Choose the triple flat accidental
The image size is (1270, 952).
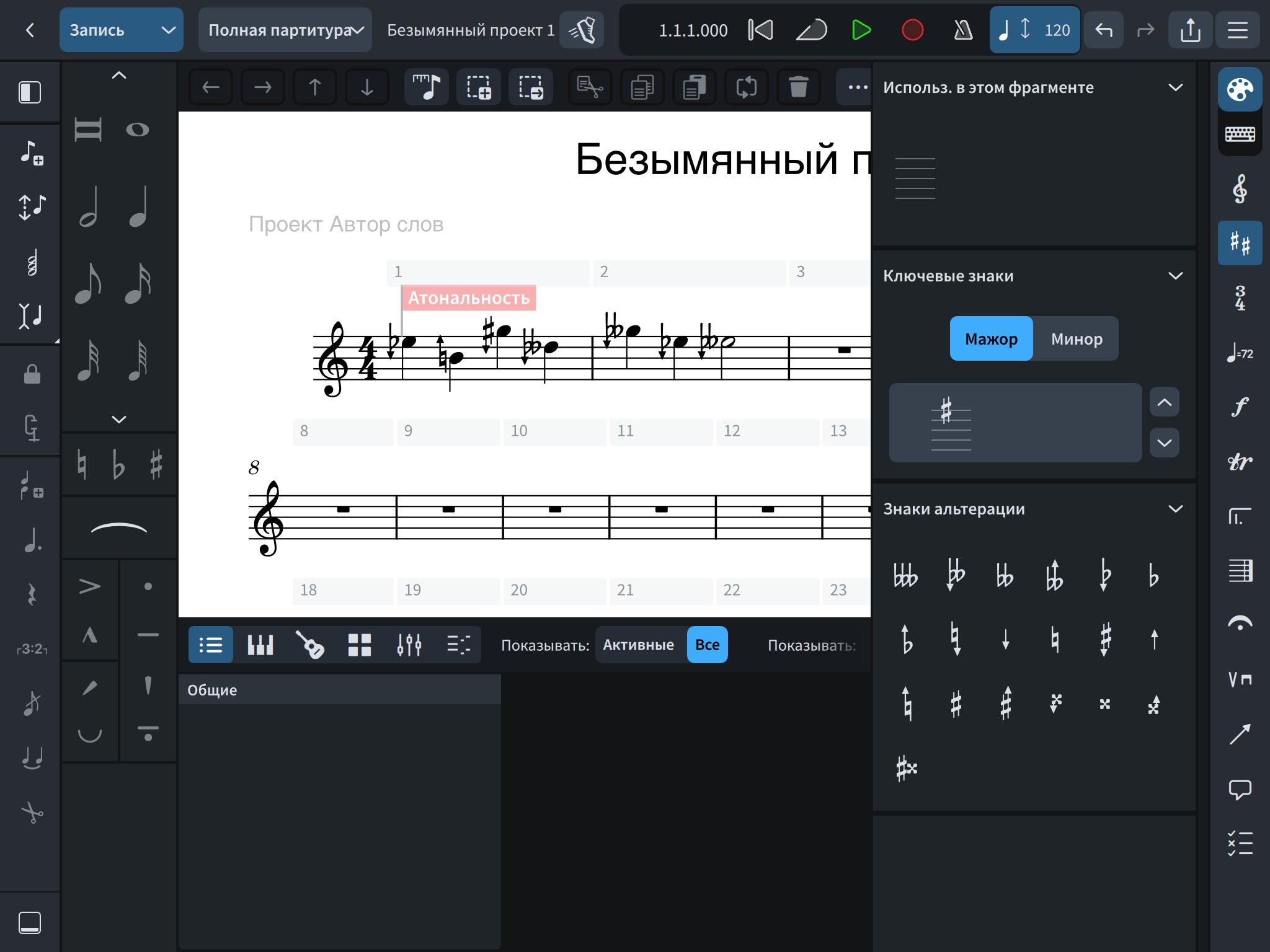coord(905,576)
